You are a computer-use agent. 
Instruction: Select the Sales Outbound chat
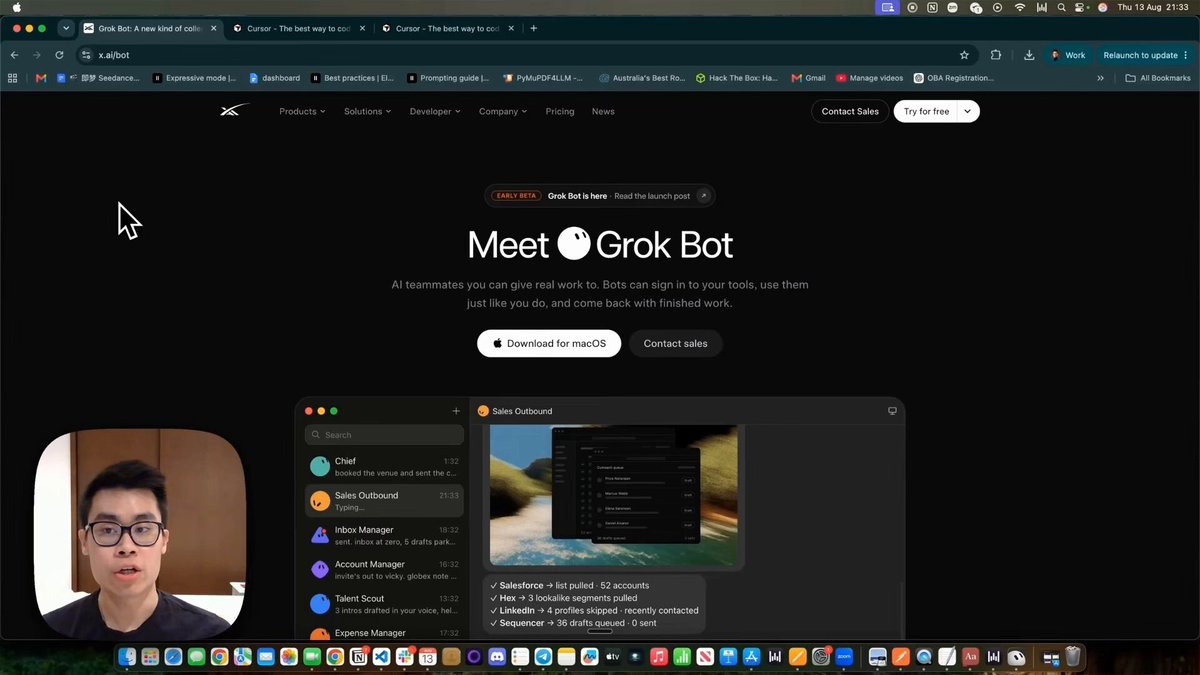[384, 500]
